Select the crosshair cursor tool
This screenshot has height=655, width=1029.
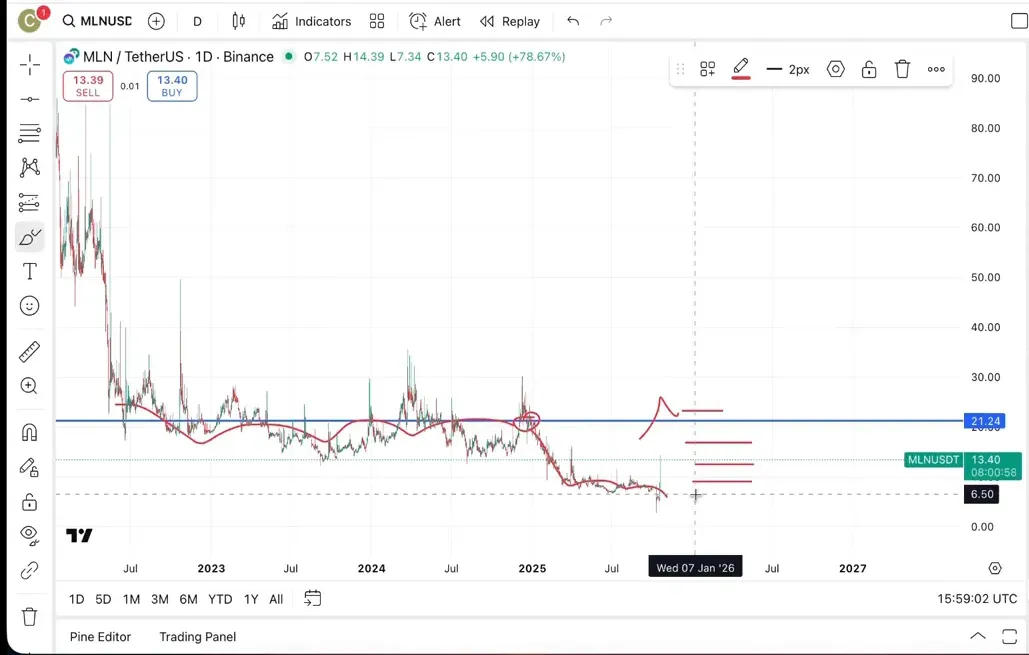[x=30, y=66]
